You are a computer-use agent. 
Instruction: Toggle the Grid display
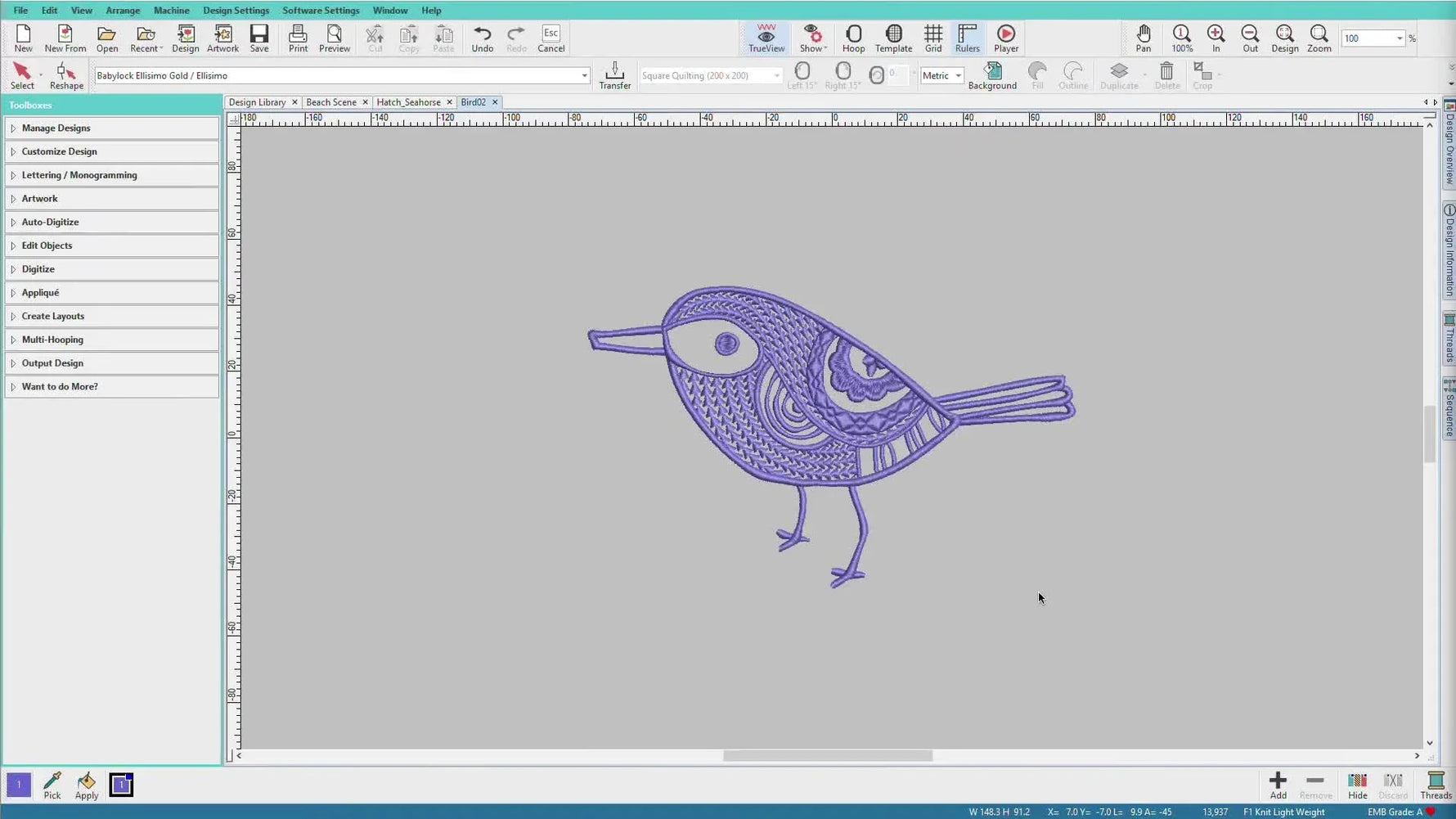933,38
